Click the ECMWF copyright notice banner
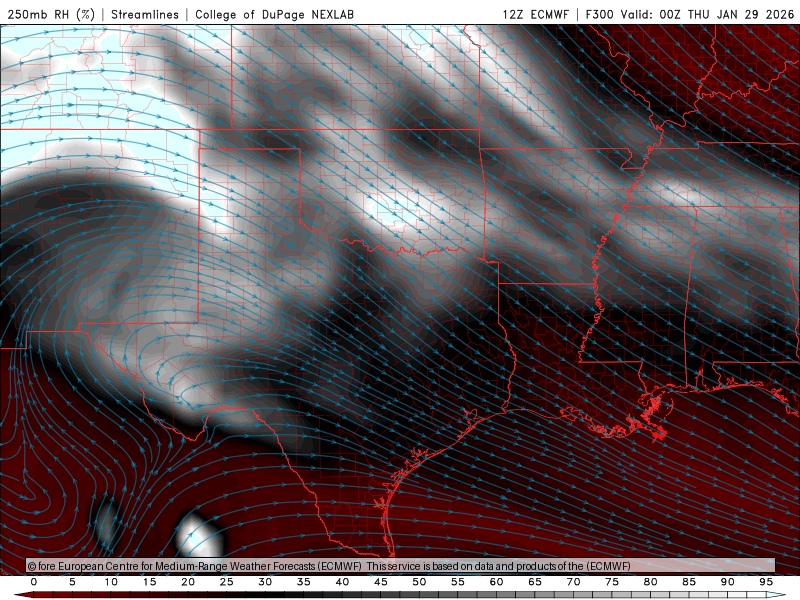The image size is (800, 600). [401, 566]
